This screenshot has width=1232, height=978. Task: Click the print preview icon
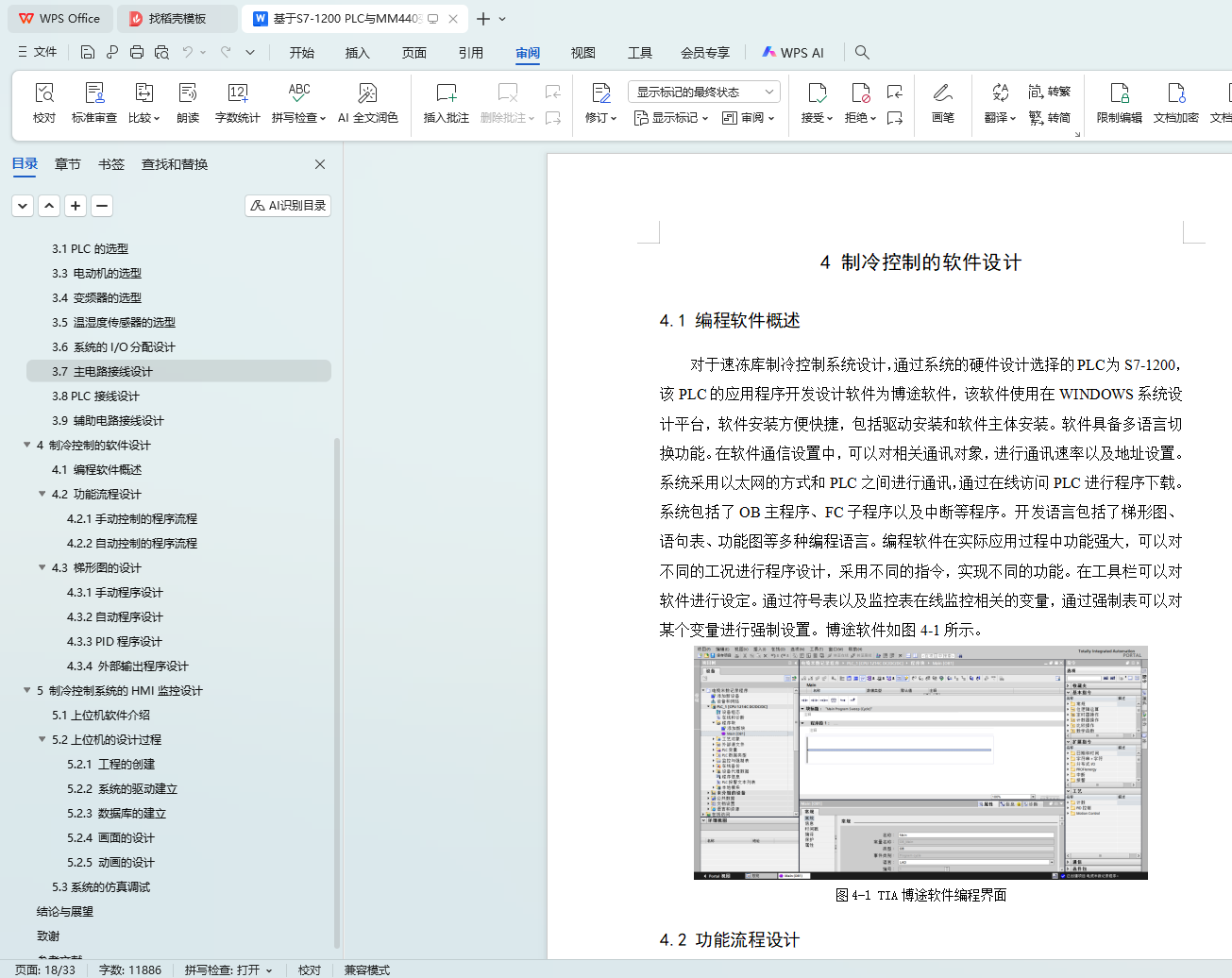point(161,52)
